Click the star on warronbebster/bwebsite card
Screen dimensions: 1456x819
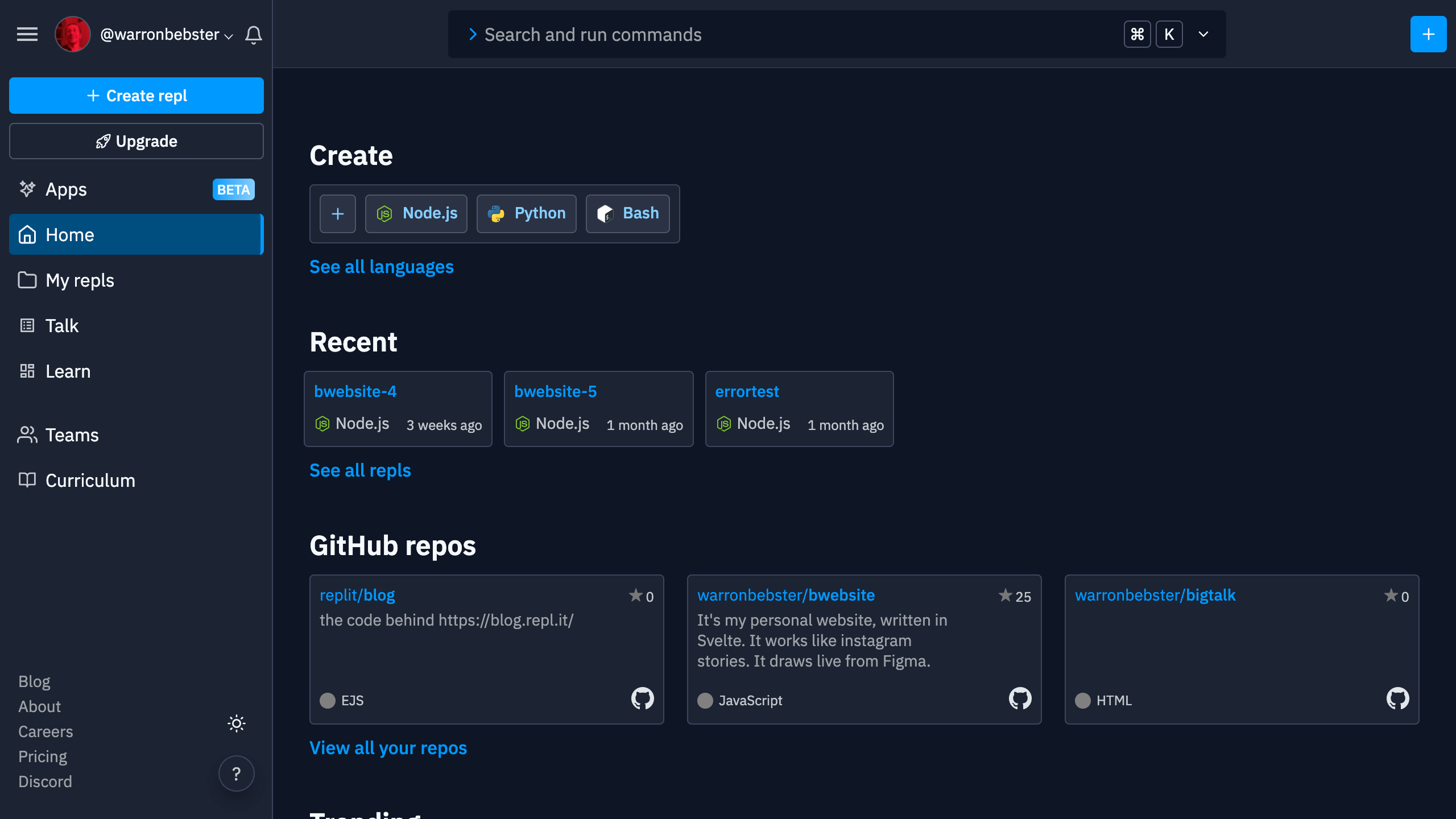1006,595
